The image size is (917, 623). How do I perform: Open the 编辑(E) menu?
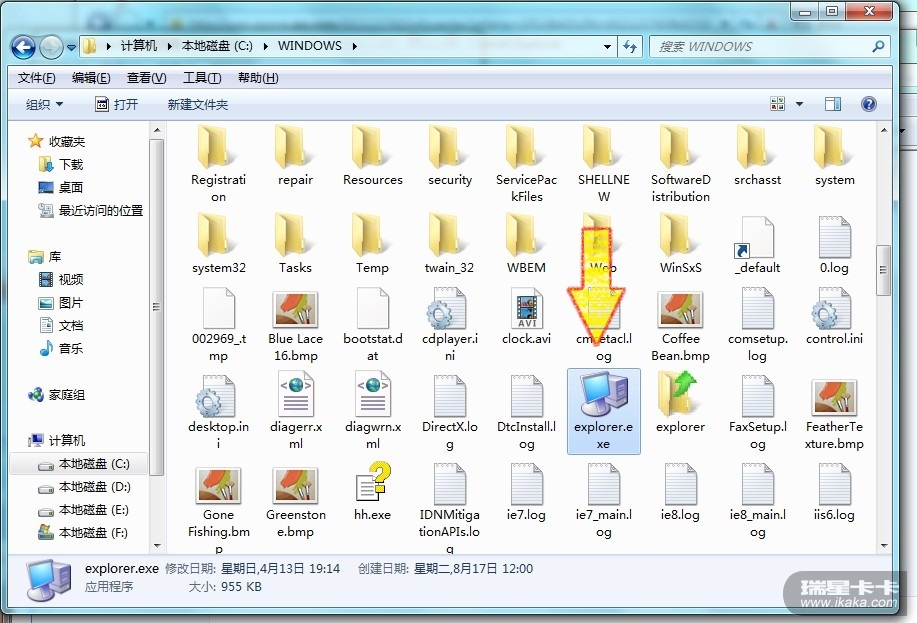point(91,78)
